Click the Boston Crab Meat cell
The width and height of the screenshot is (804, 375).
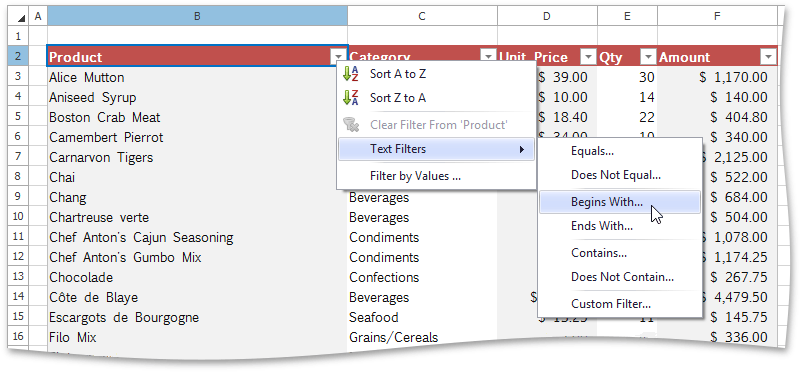click(197, 117)
